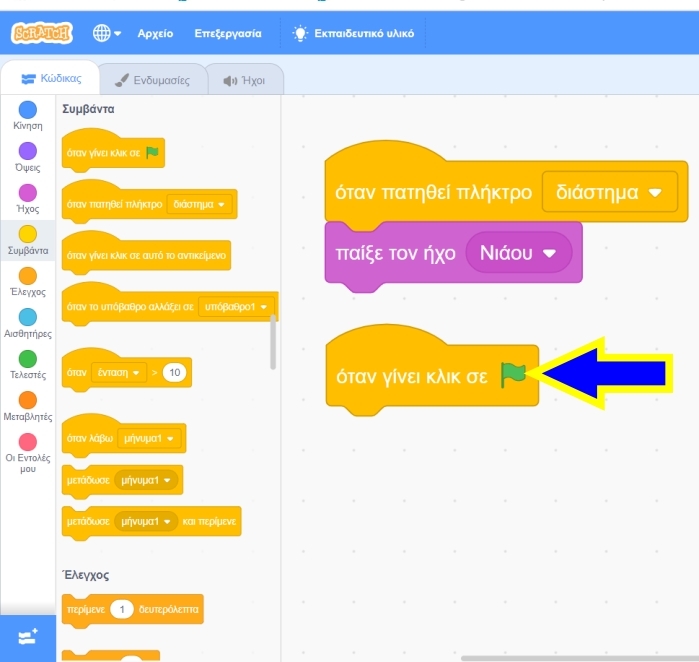Select the Αισθητήρες (Sensing) category circle
The width and height of the screenshot is (699, 662).
28,317
